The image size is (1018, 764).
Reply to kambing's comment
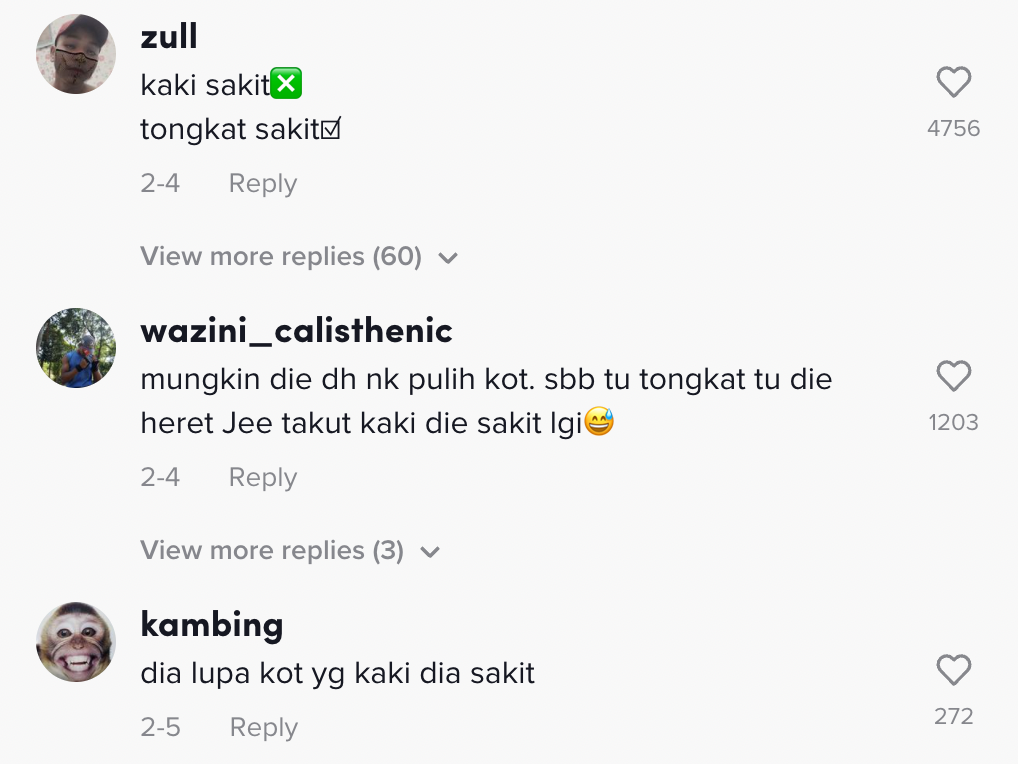pos(264,728)
